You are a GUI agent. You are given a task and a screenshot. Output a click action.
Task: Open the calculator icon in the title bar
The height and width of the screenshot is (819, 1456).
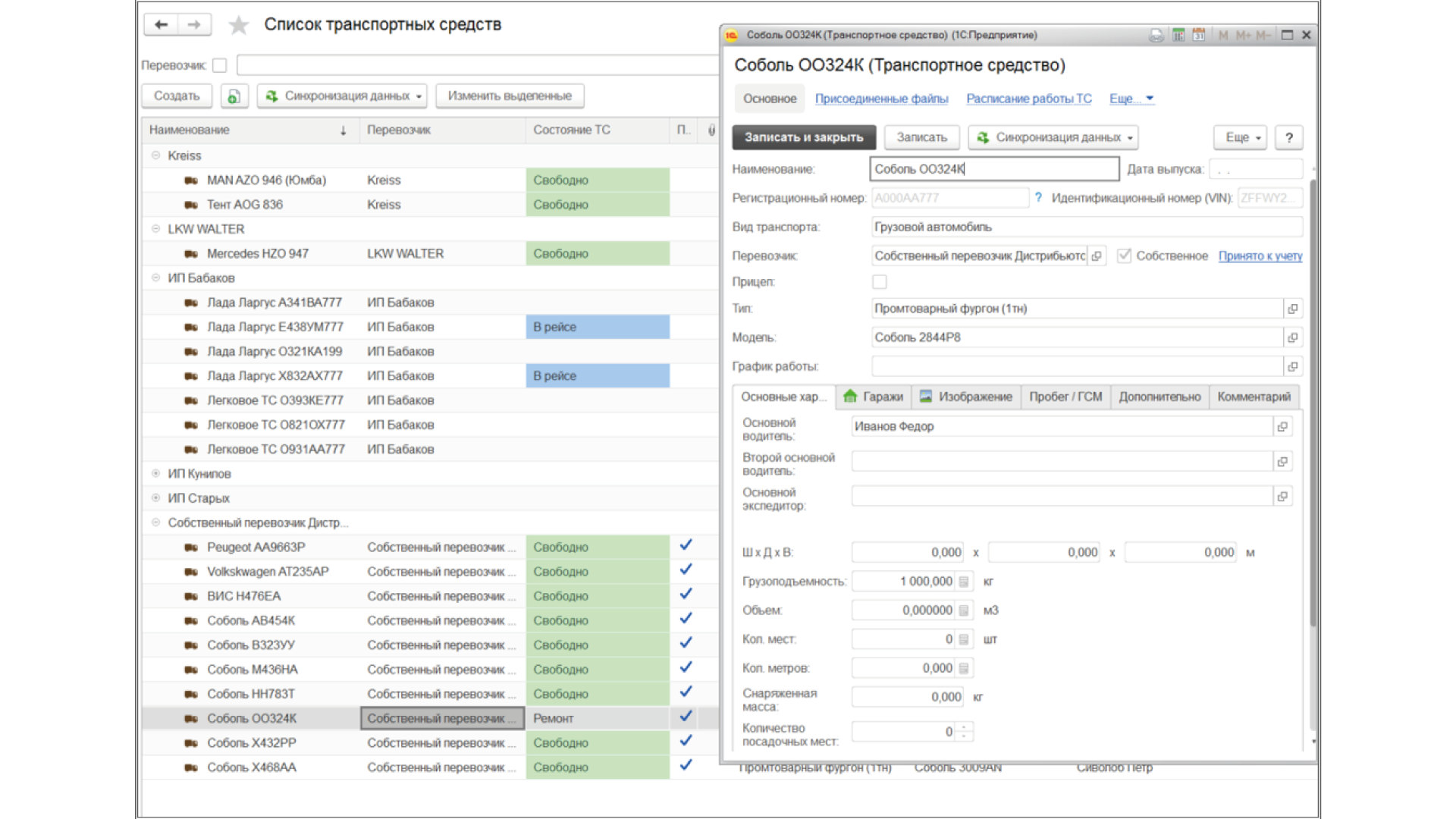[x=1178, y=35]
